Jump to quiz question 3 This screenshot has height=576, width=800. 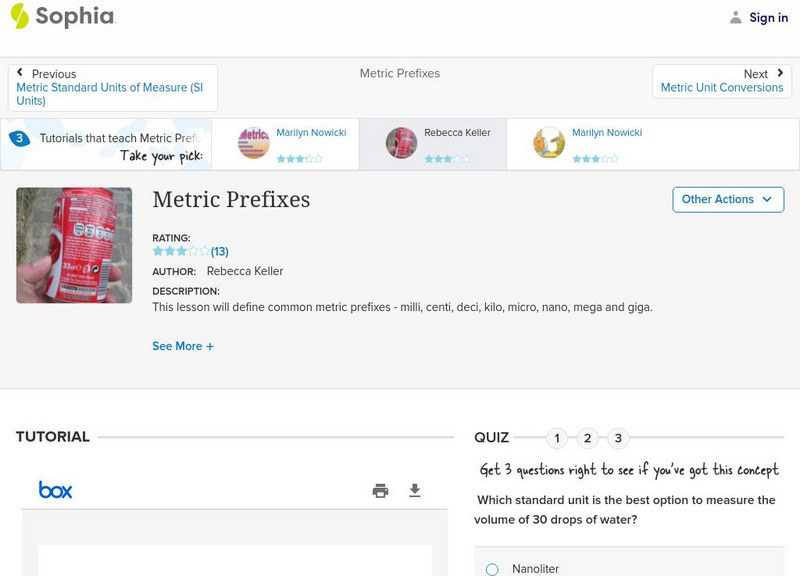click(x=618, y=438)
